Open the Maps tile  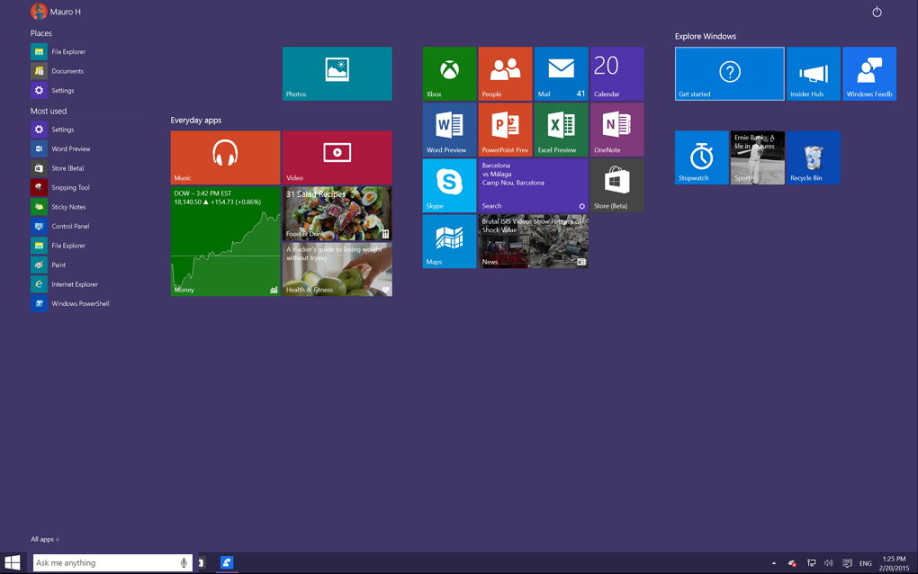450,241
